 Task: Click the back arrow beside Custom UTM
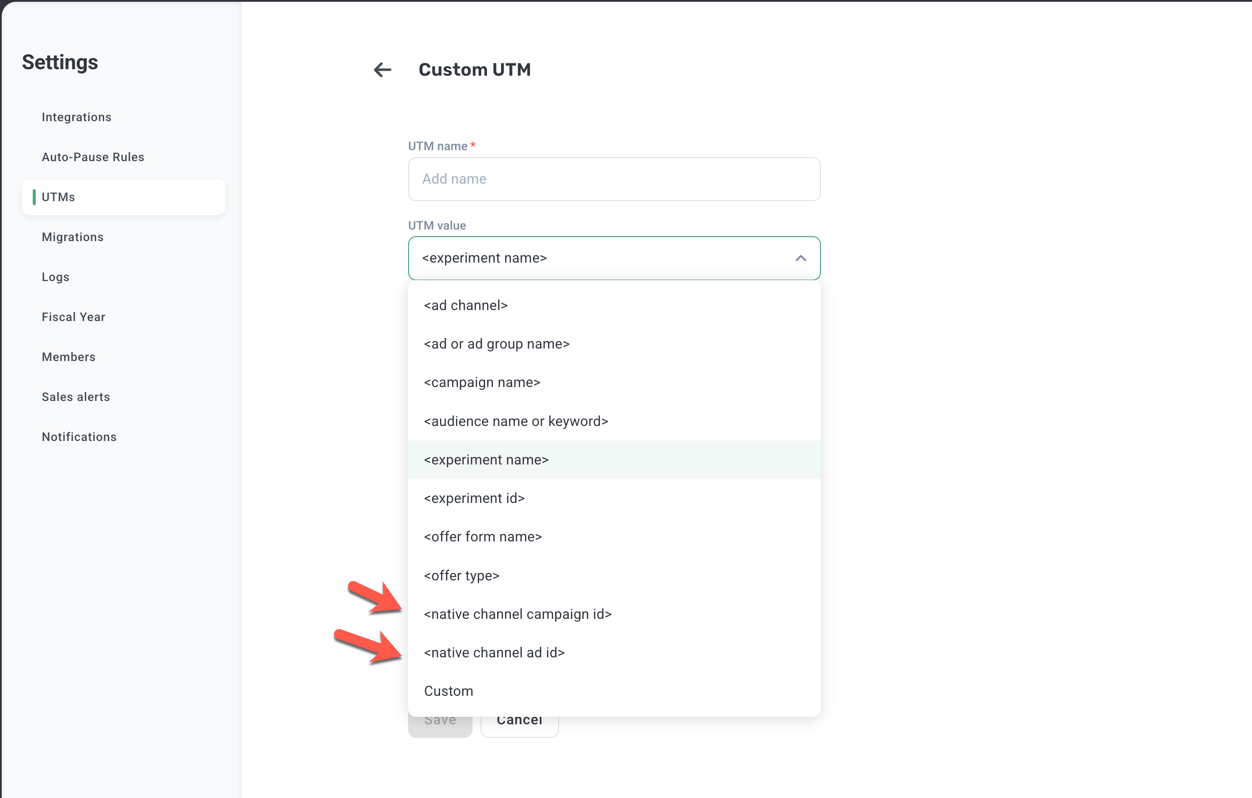pos(382,70)
